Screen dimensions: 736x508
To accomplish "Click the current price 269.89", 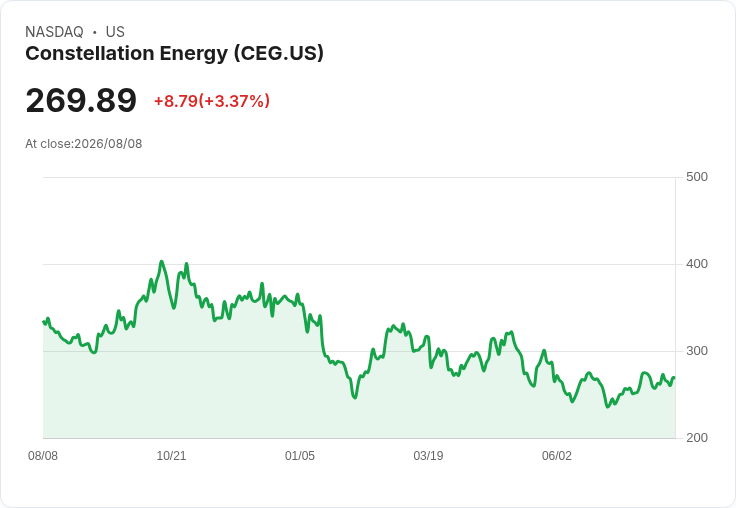I will coord(81,100).
